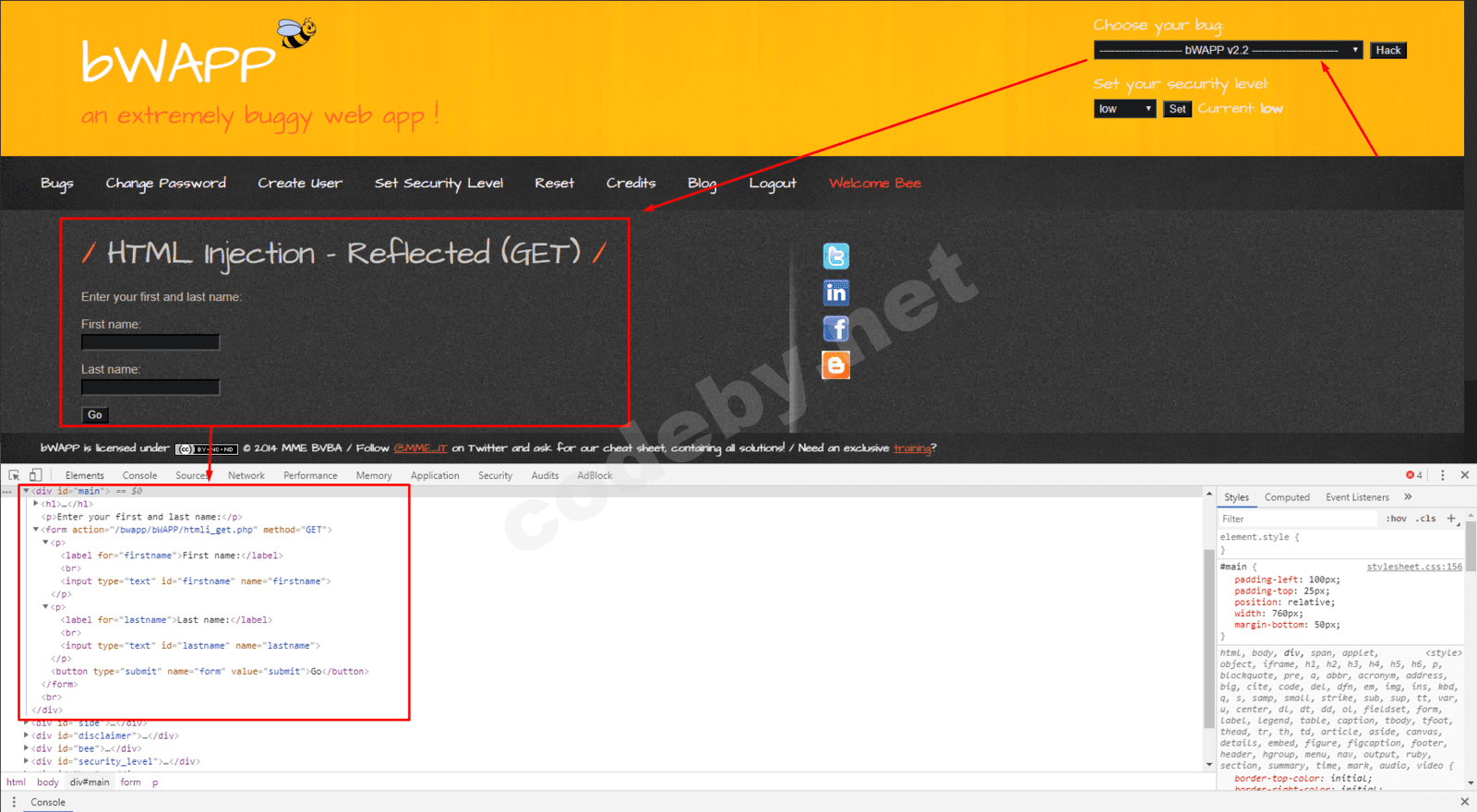Click the Creative Commons license badge
The width and height of the screenshot is (1477, 812).
pyautogui.click(x=207, y=449)
